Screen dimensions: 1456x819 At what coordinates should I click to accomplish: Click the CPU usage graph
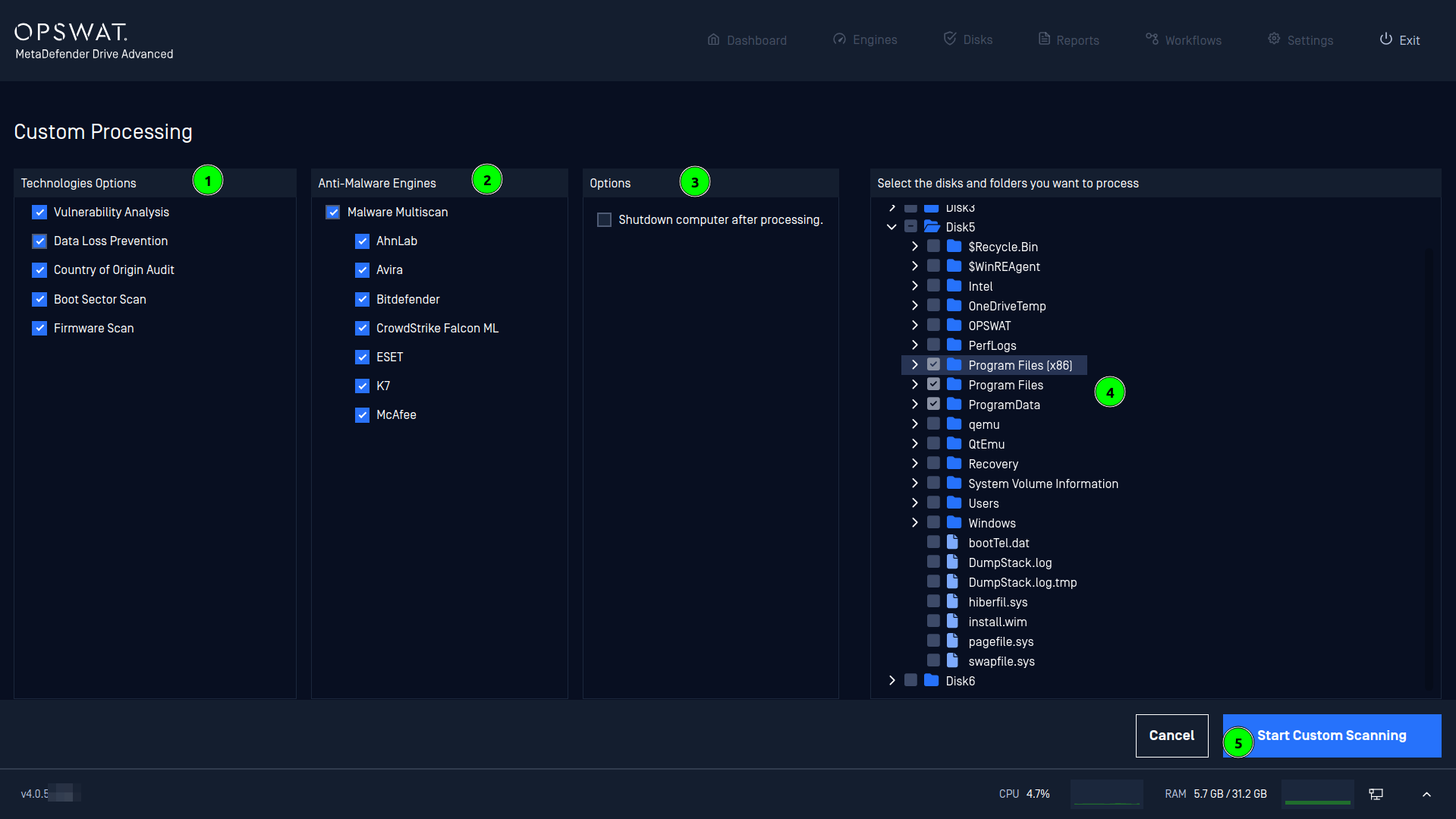click(1107, 794)
